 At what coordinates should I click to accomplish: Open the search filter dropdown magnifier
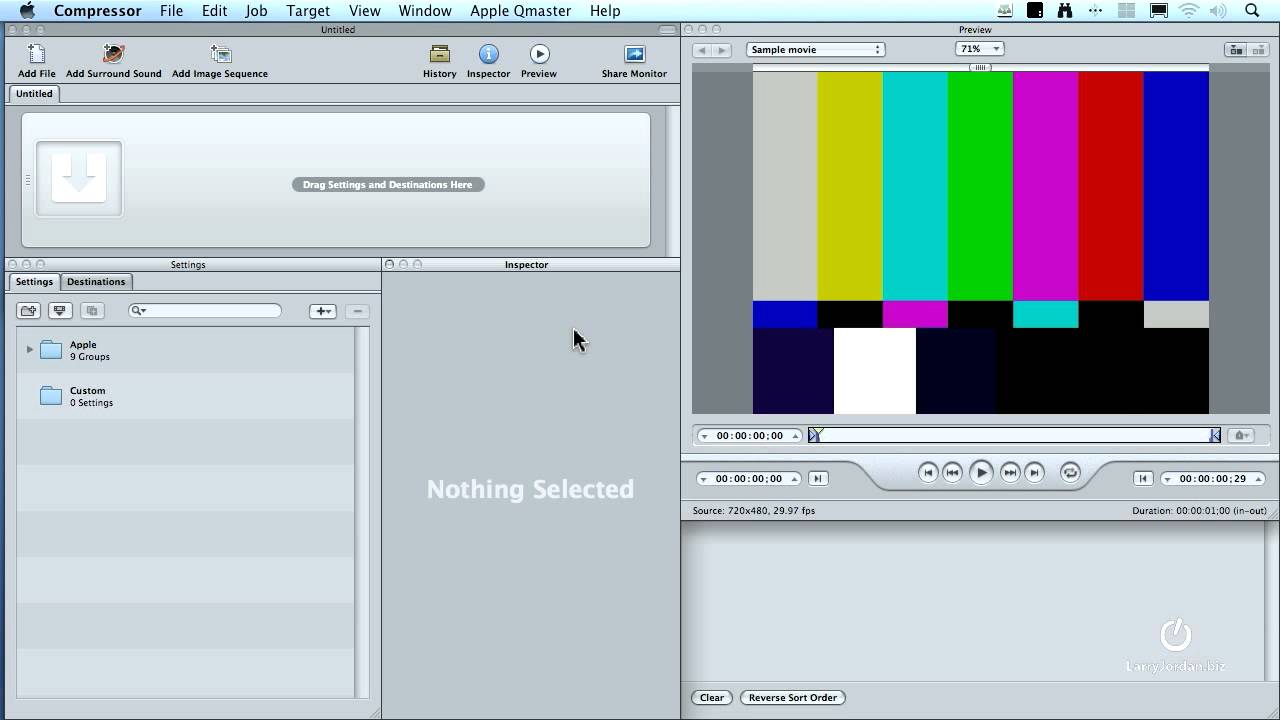click(x=139, y=311)
